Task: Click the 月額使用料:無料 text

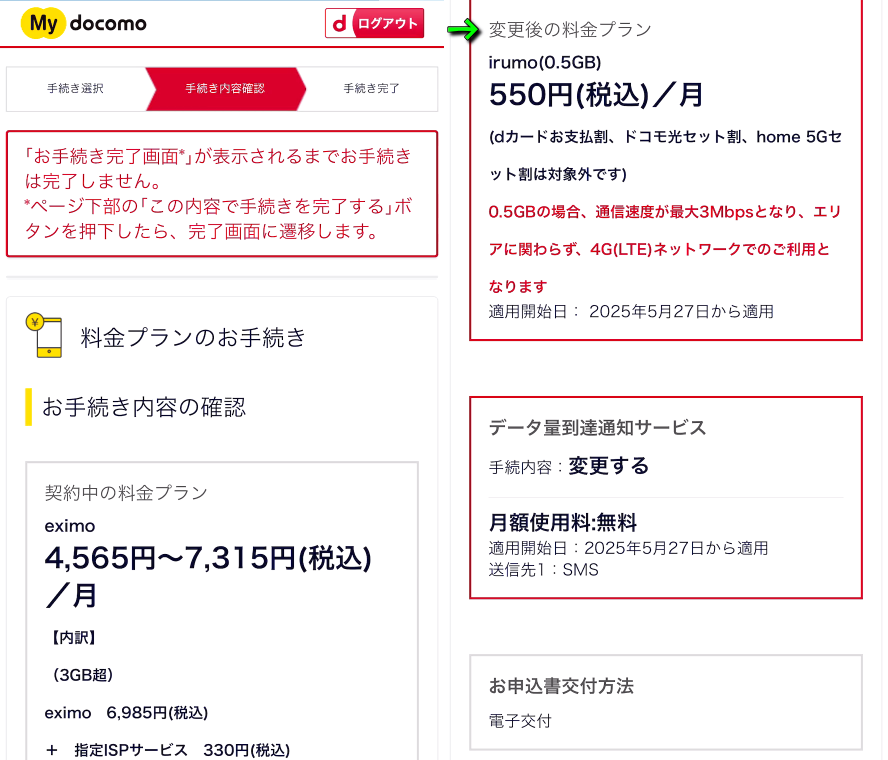Action: click(x=562, y=522)
